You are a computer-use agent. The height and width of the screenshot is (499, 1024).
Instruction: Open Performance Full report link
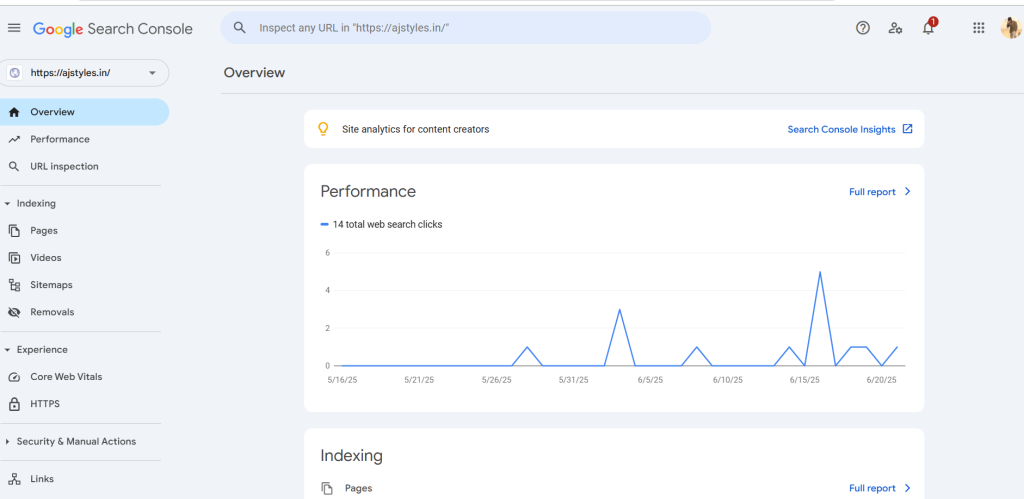(x=872, y=192)
